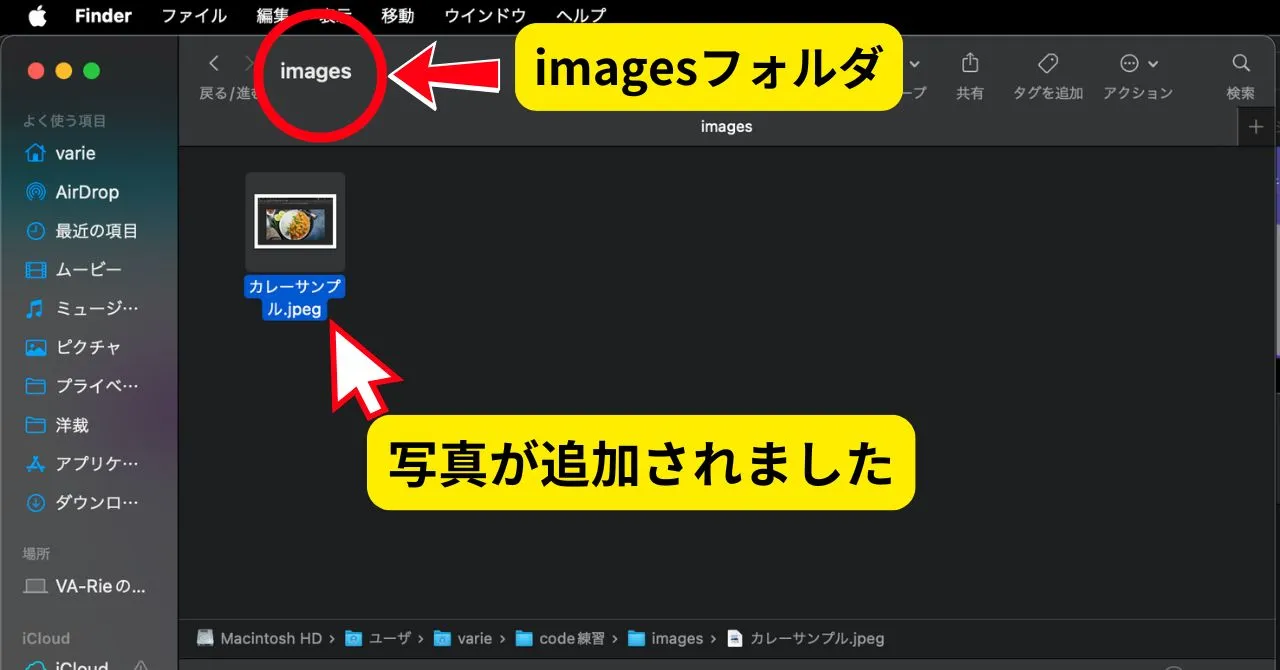Click the Add Tags icon
Screen dimensions: 1280x670
click(x=1047, y=64)
